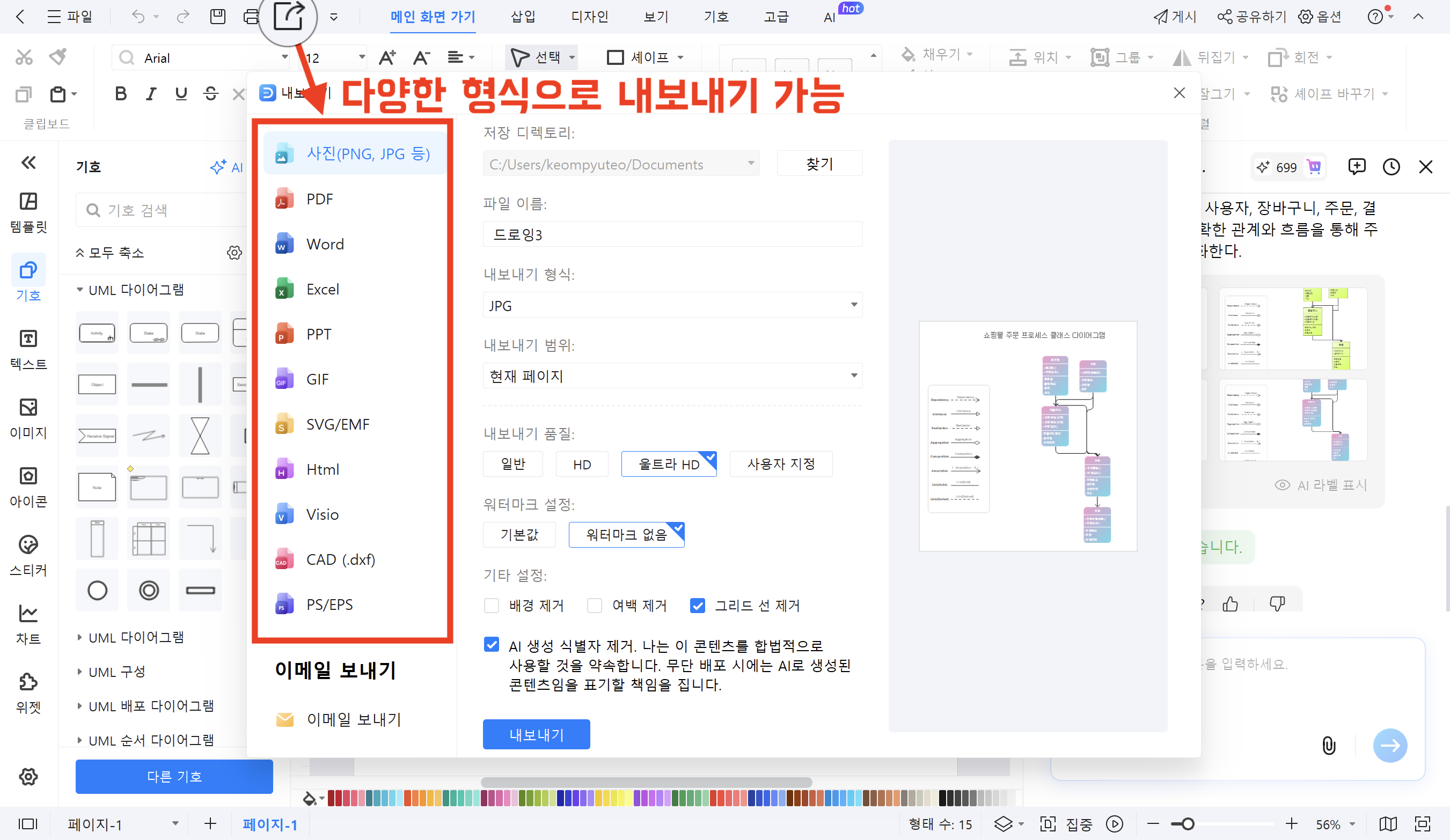This screenshot has width=1450, height=840.
Task: Disable the 그리드 선 제거 checkbox
Action: pos(698,606)
